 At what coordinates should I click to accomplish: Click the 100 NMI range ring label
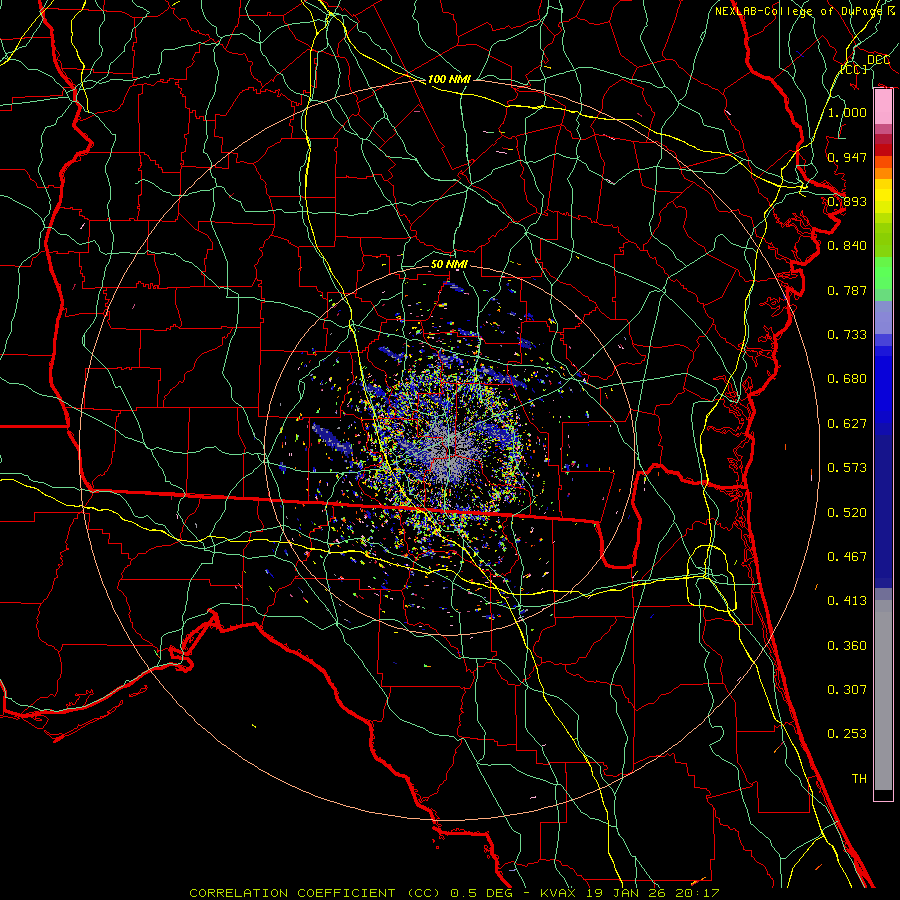pyautogui.click(x=449, y=79)
